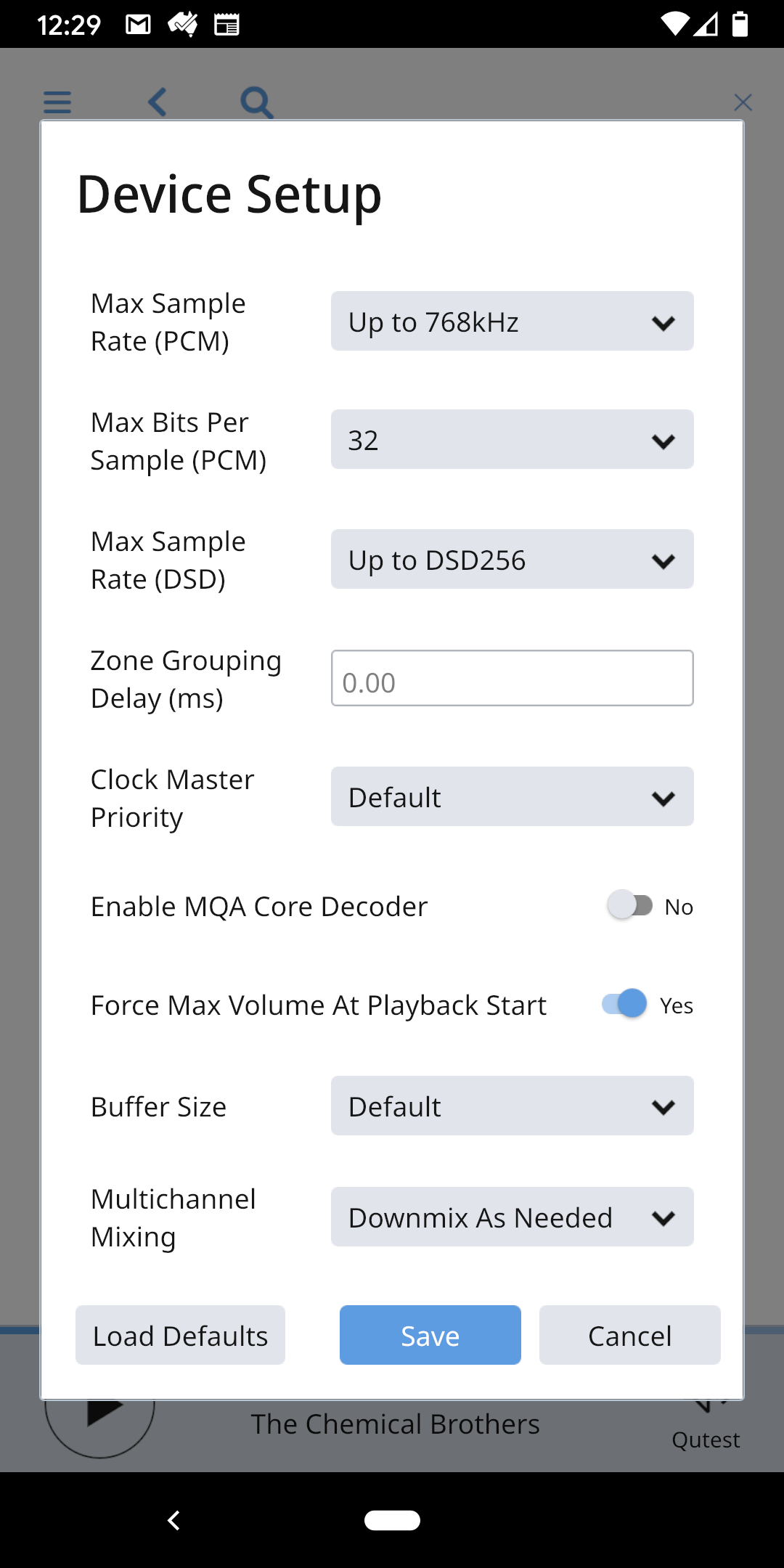Expand the Clock Master Priority dropdown

513,796
